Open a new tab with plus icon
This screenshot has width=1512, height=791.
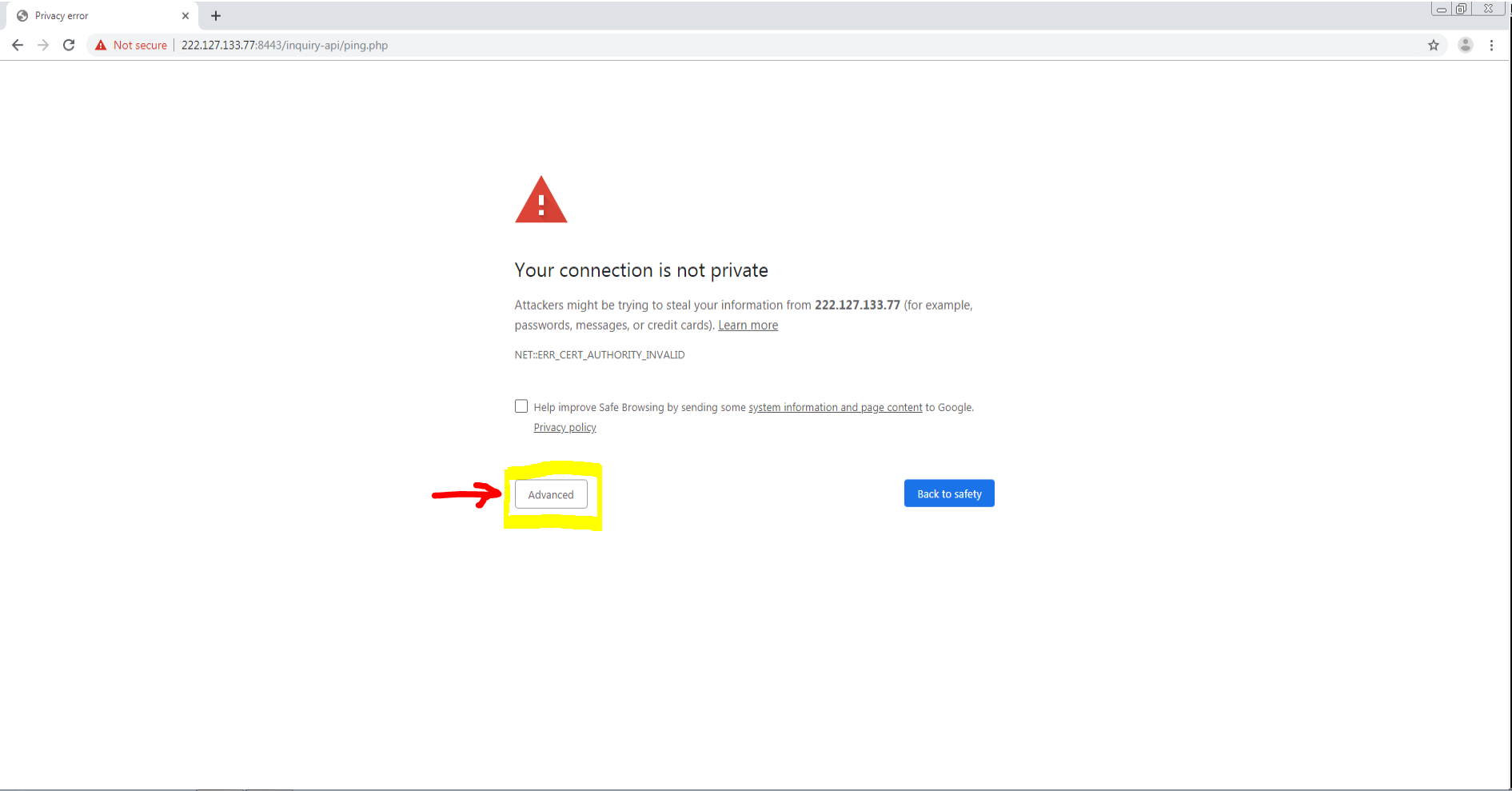coord(216,16)
